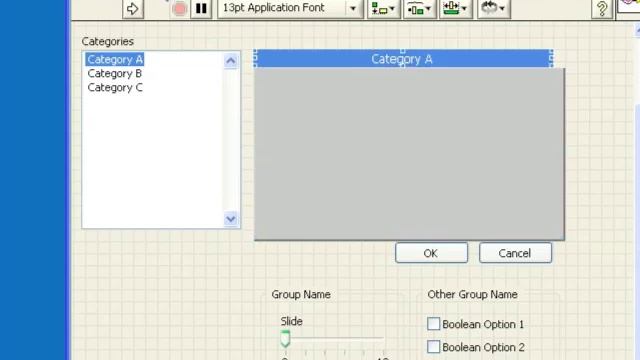The height and width of the screenshot is (360, 640).
Task: Open the Reorder toolbar menu
Action: coord(493,9)
